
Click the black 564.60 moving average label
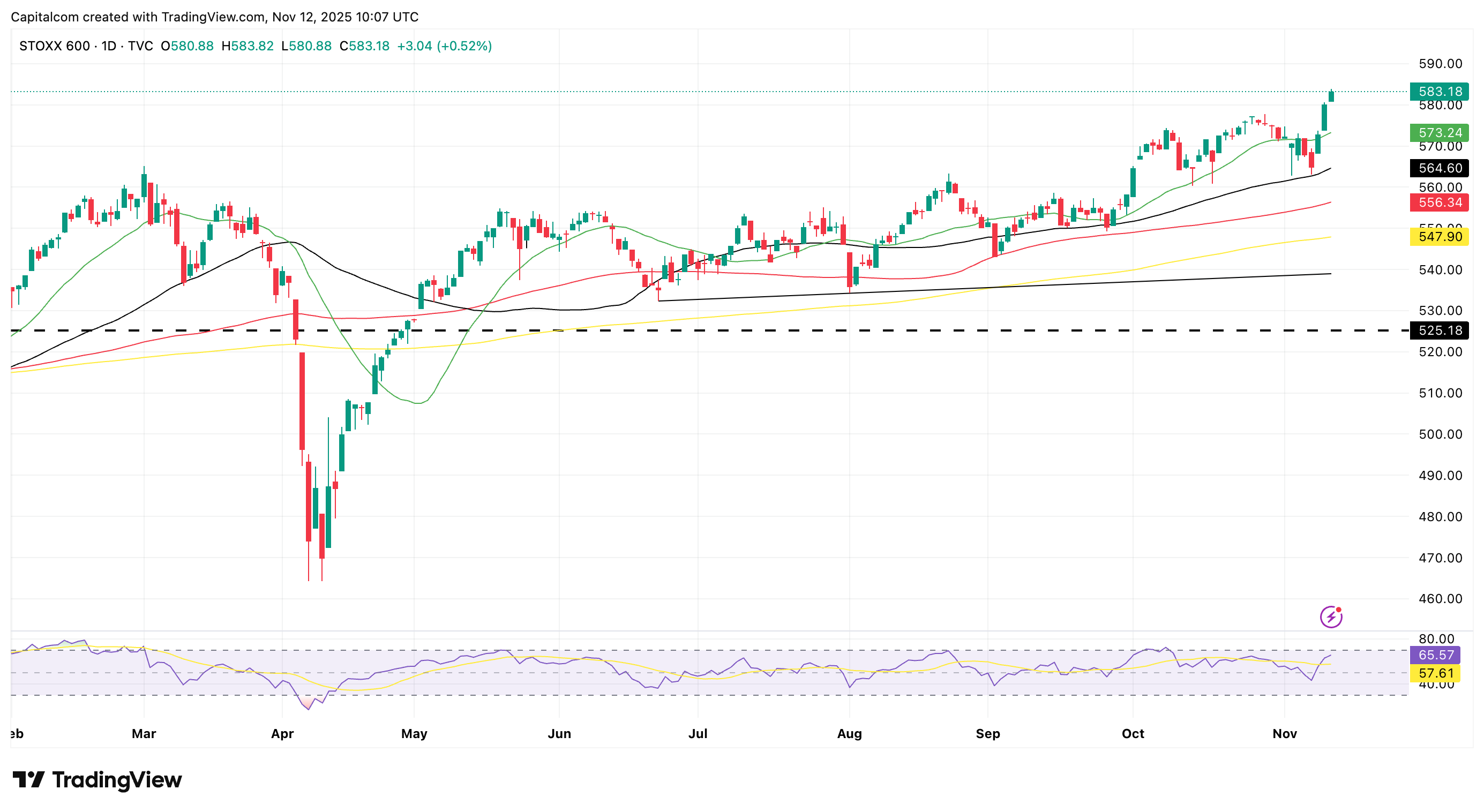pyautogui.click(x=1439, y=168)
